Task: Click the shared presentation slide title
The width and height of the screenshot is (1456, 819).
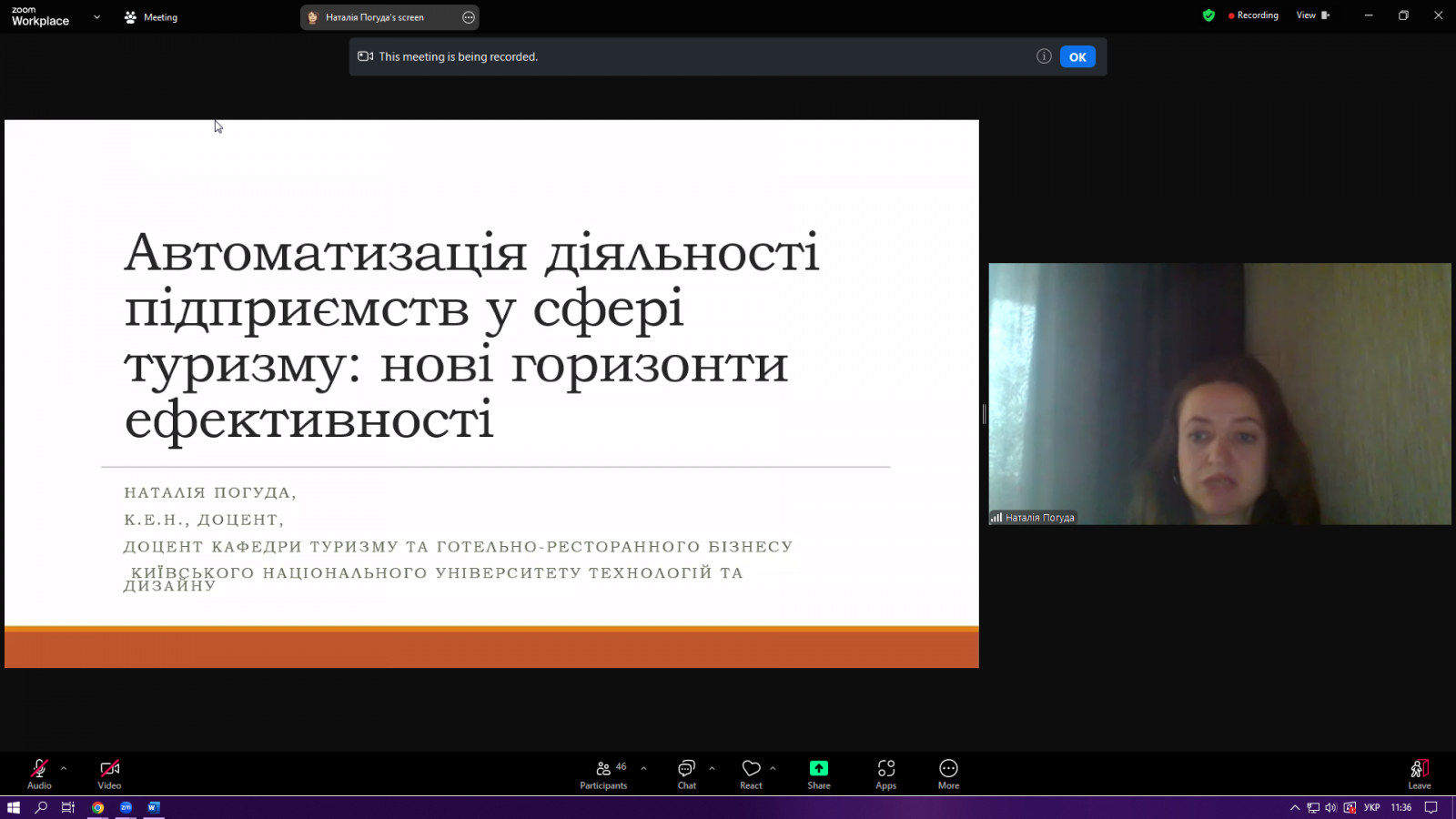Action: pos(471,336)
